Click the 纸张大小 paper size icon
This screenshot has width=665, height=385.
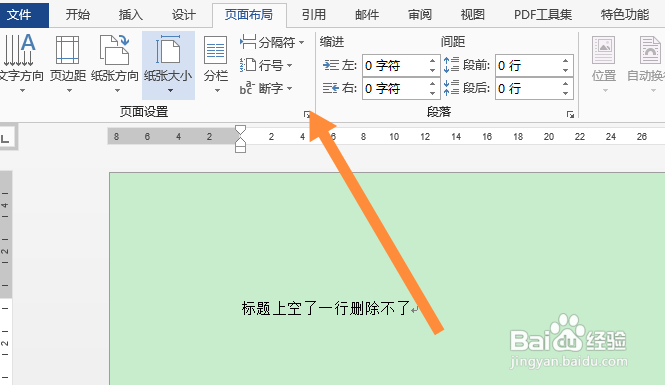click(168, 50)
